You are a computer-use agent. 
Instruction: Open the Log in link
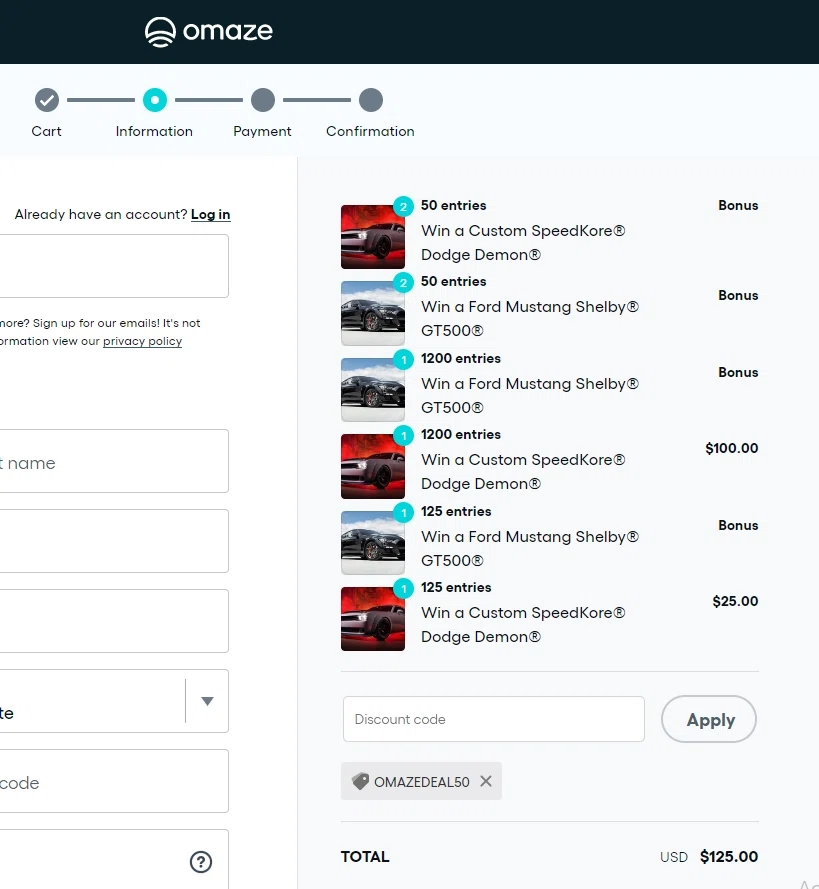(210, 214)
